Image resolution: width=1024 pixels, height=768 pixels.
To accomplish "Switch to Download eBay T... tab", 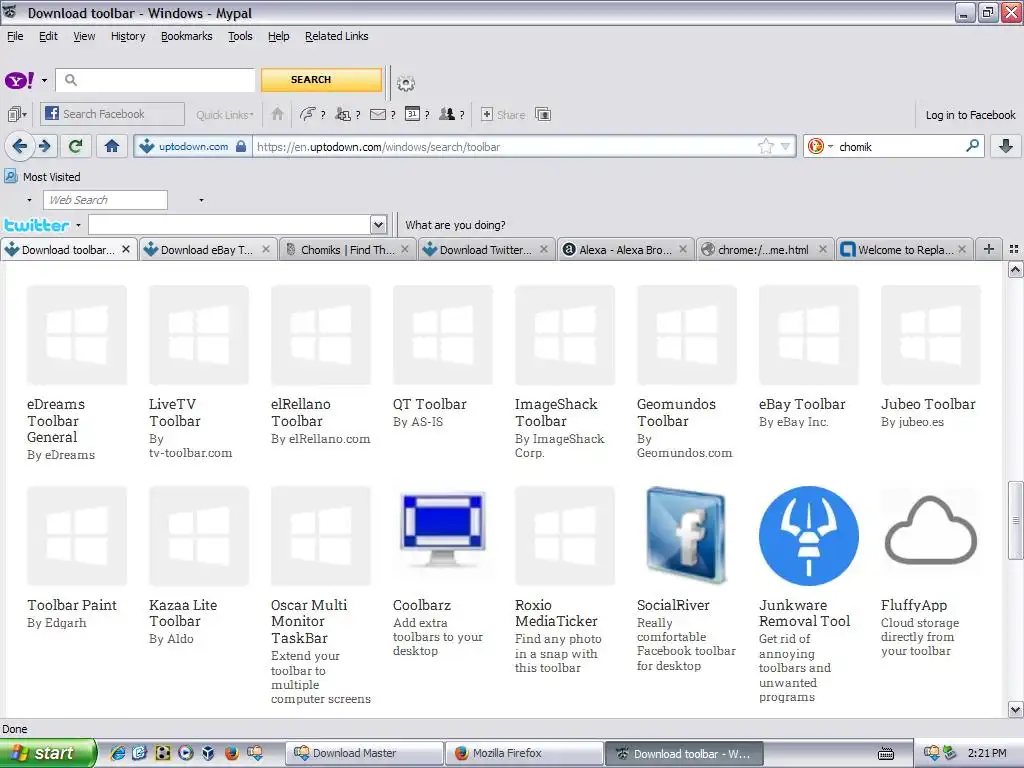I will tap(207, 249).
